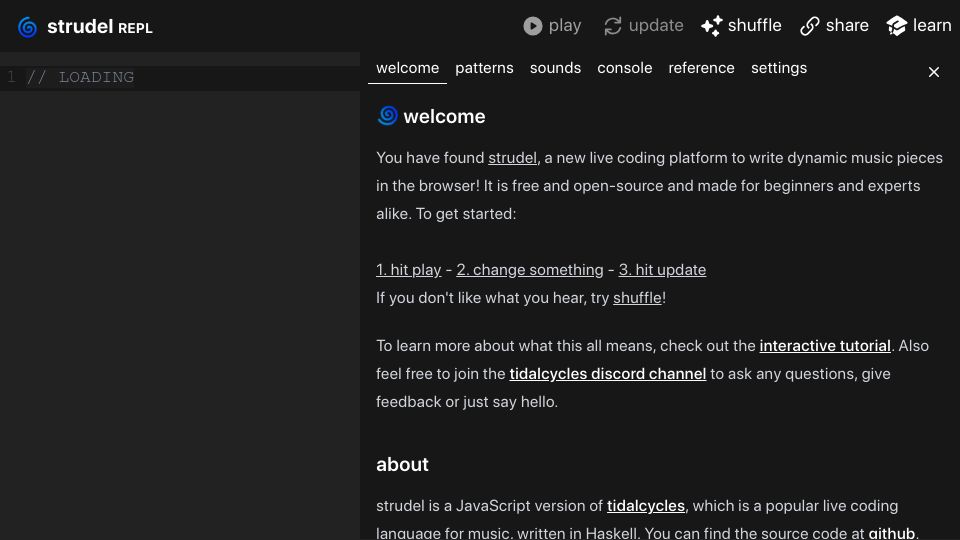The width and height of the screenshot is (960, 540).
Task: Open the sounds tab
Action: pyautogui.click(x=555, y=68)
